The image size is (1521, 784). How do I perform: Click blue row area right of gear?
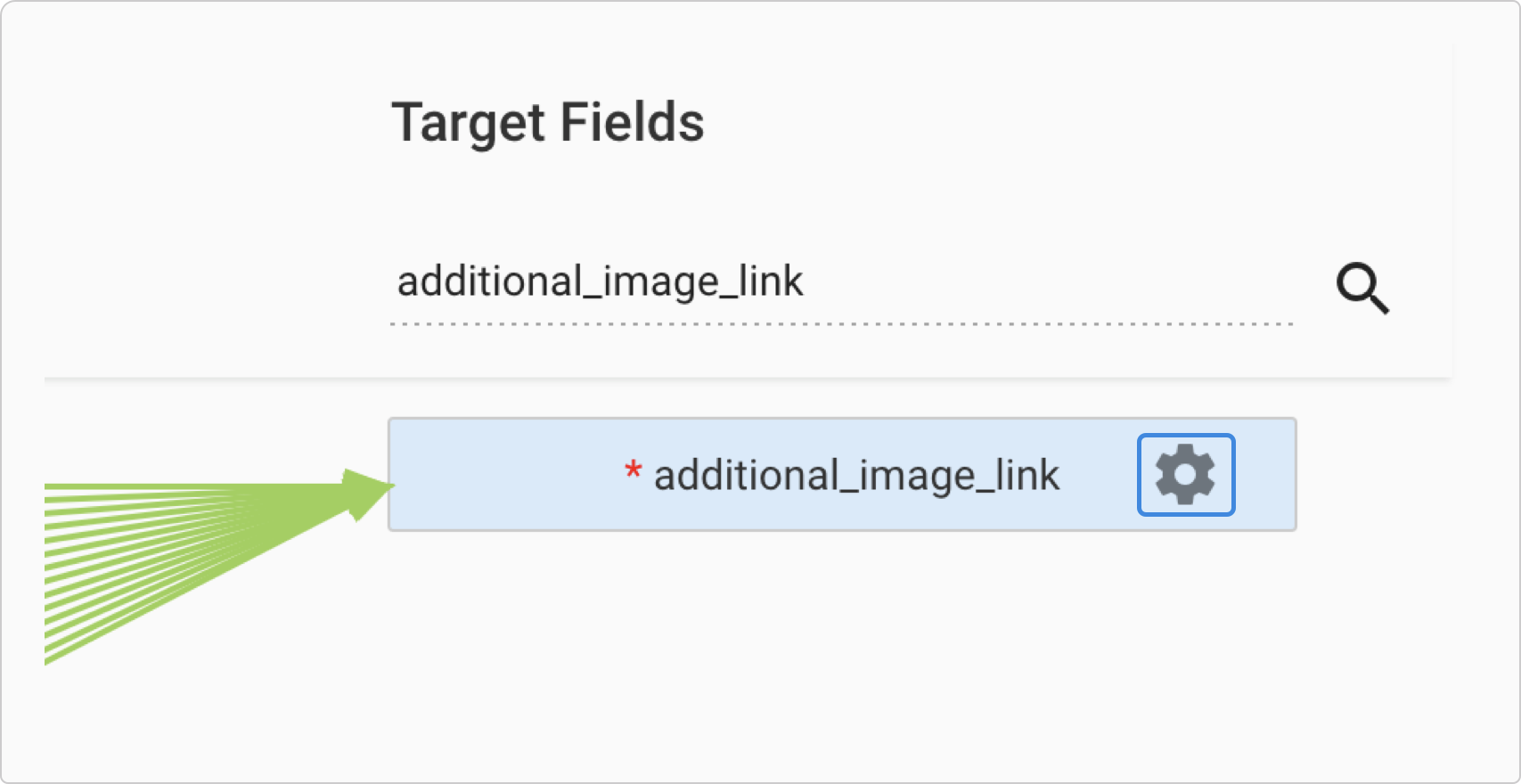(1264, 475)
